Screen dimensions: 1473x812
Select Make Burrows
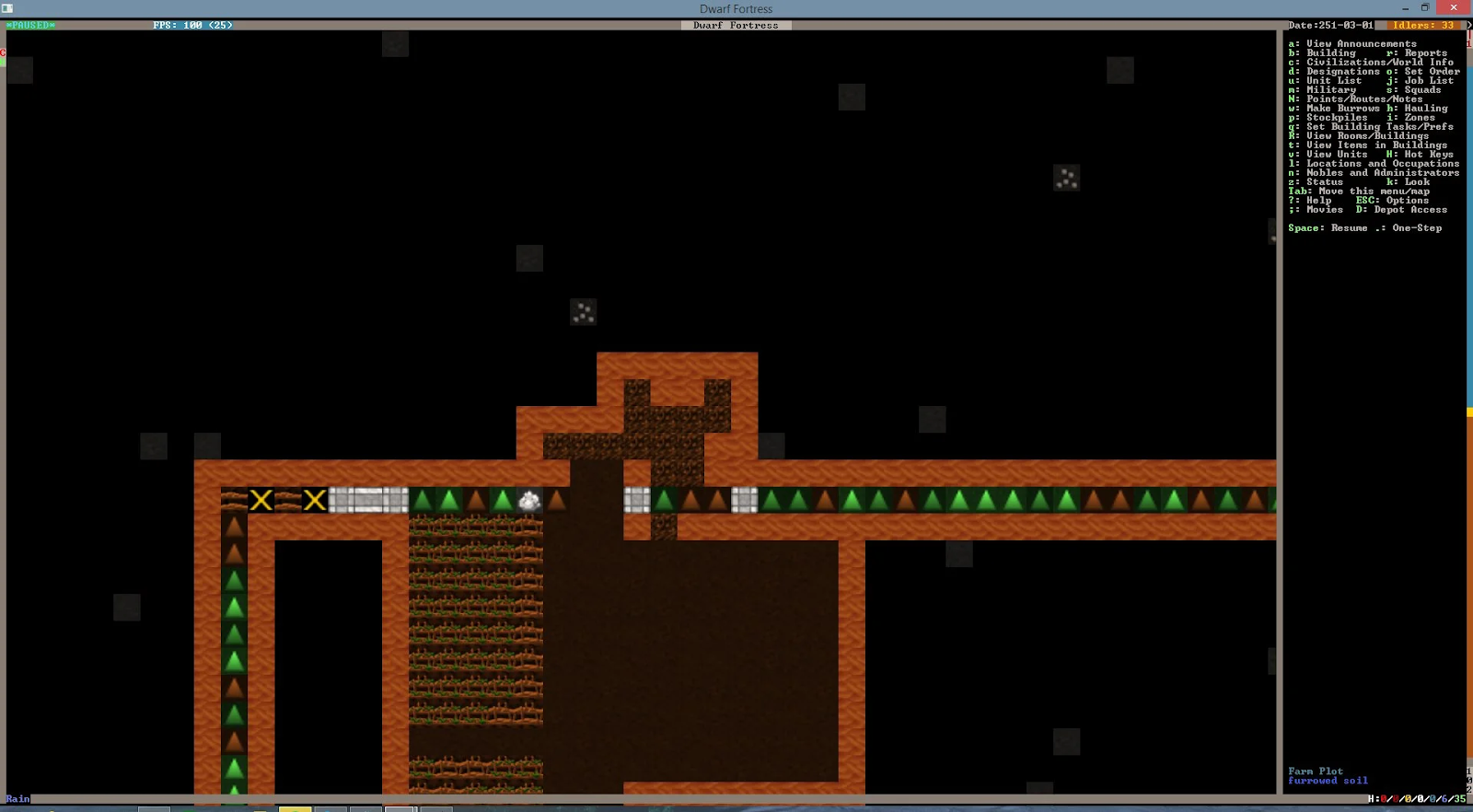pyautogui.click(x=1334, y=109)
